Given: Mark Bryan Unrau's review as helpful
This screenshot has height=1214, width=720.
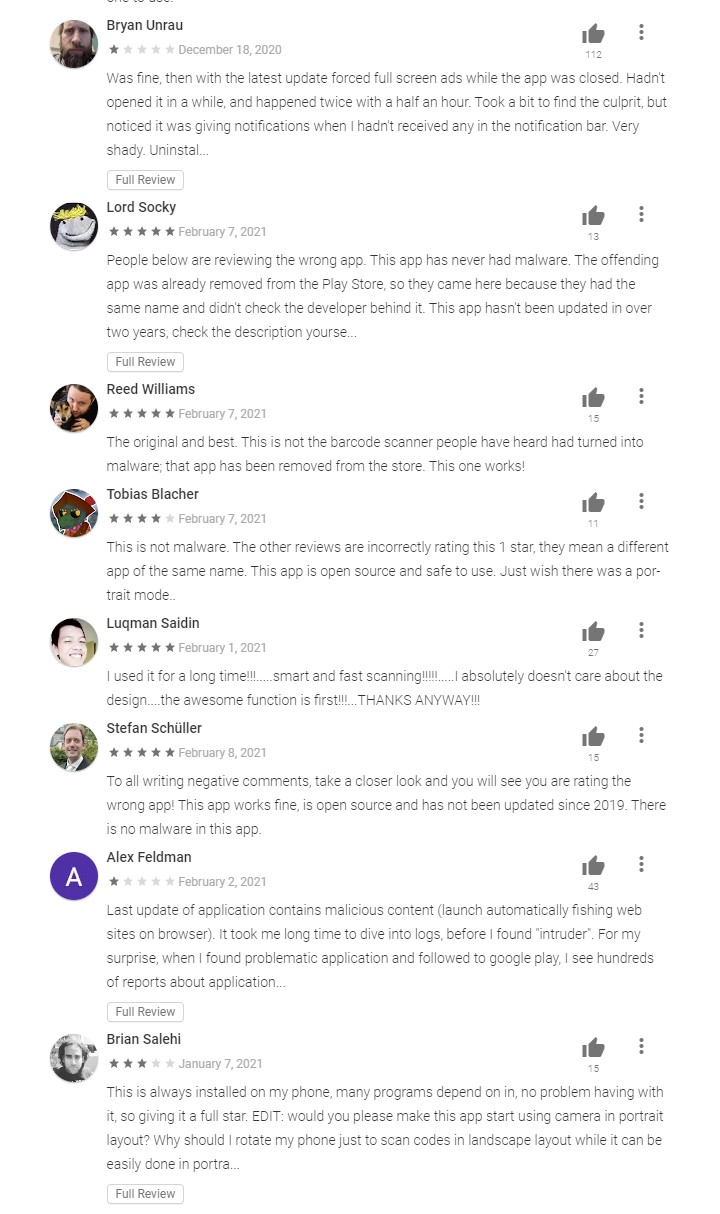Looking at the screenshot, I should click(x=594, y=34).
